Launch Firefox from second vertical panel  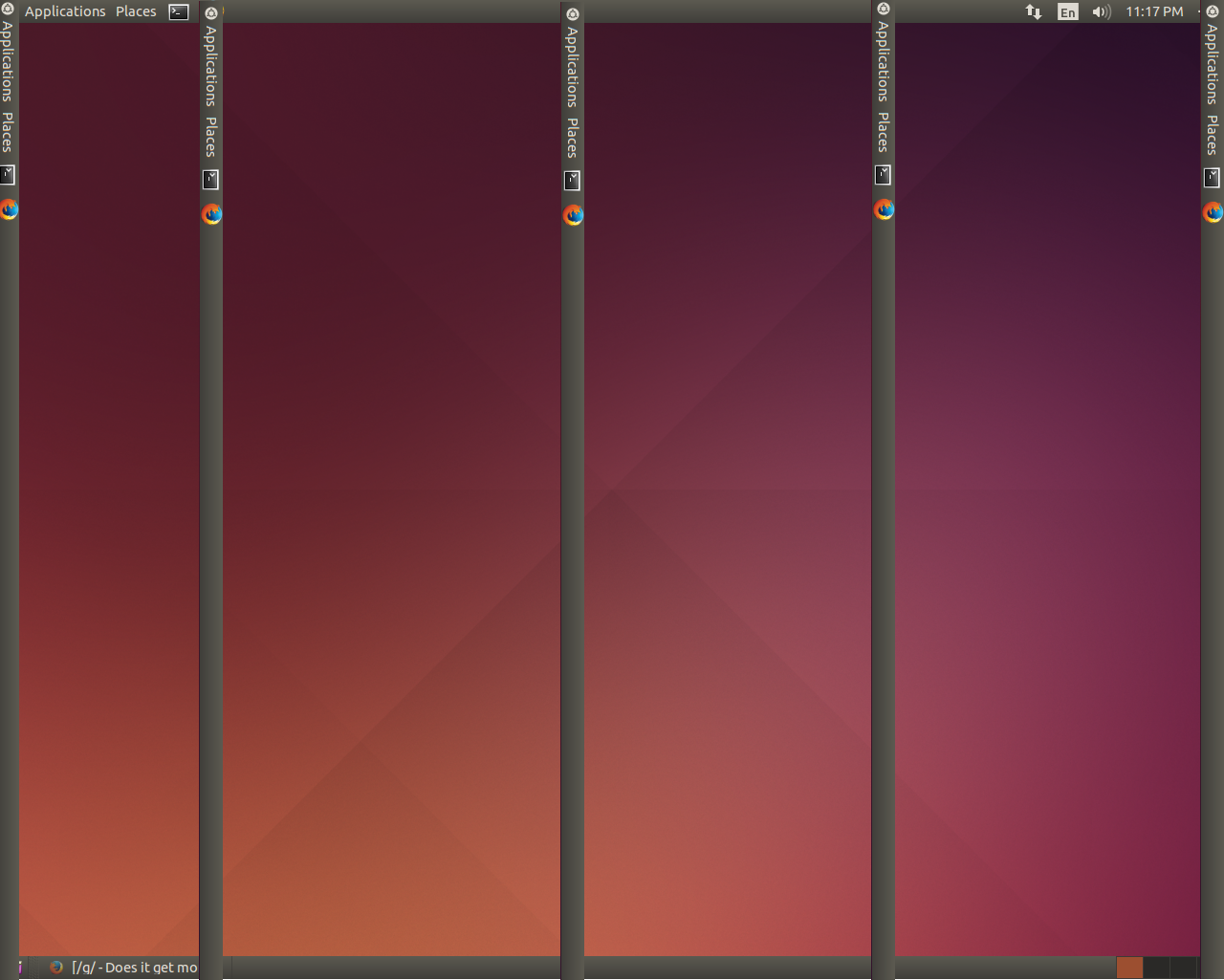point(212,214)
